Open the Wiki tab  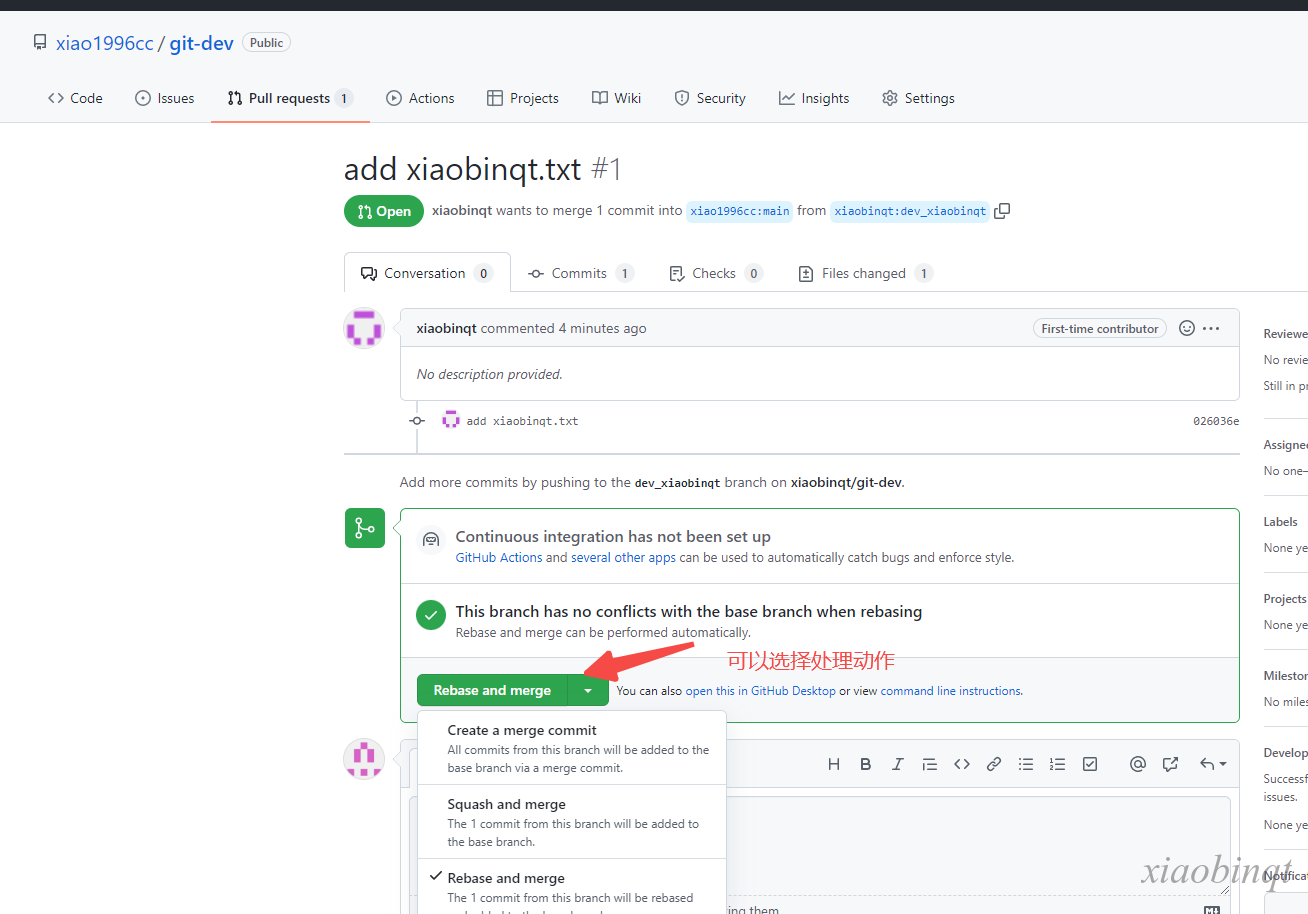coord(616,98)
